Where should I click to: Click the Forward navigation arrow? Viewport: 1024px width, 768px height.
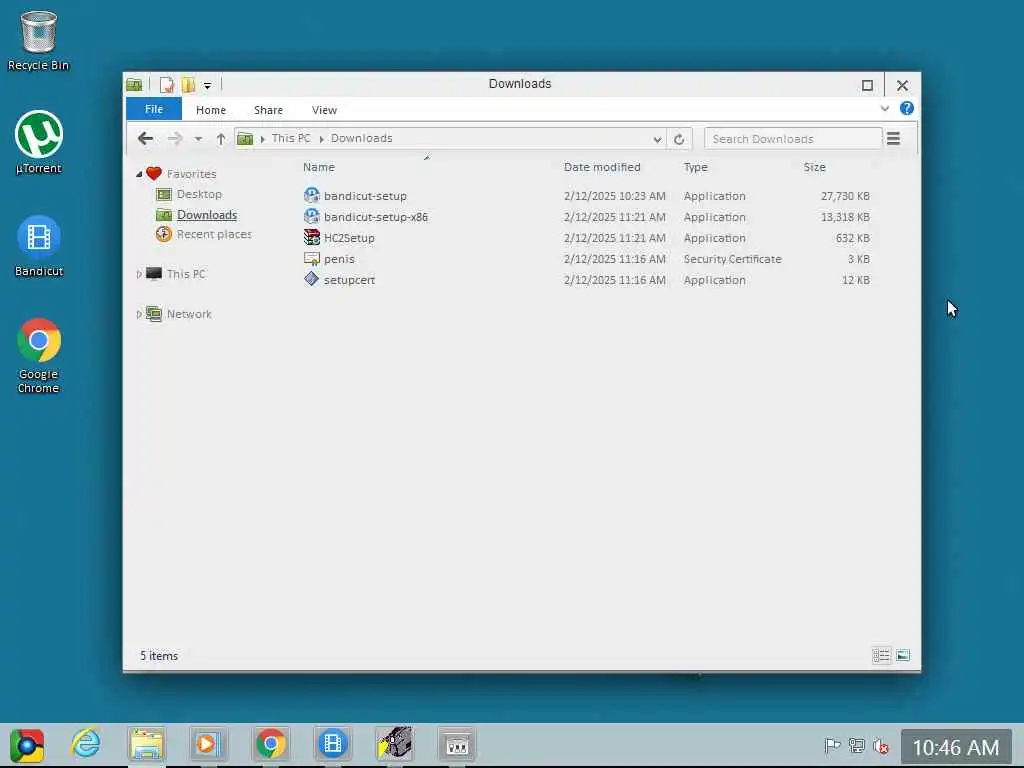[x=175, y=138]
